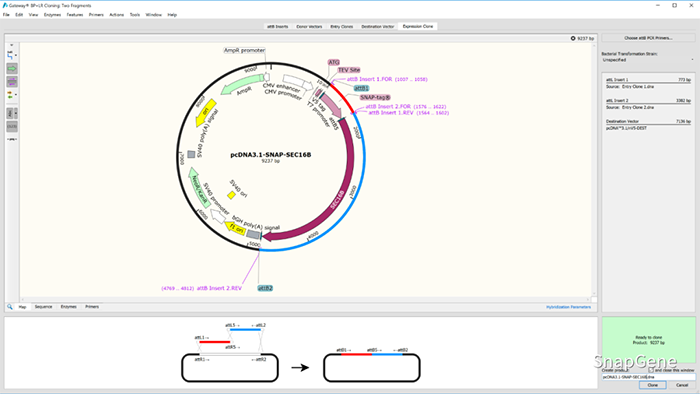Toggle the show features green arrow icon
This screenshot has height=394, width=700.
[x=12, y=69]
